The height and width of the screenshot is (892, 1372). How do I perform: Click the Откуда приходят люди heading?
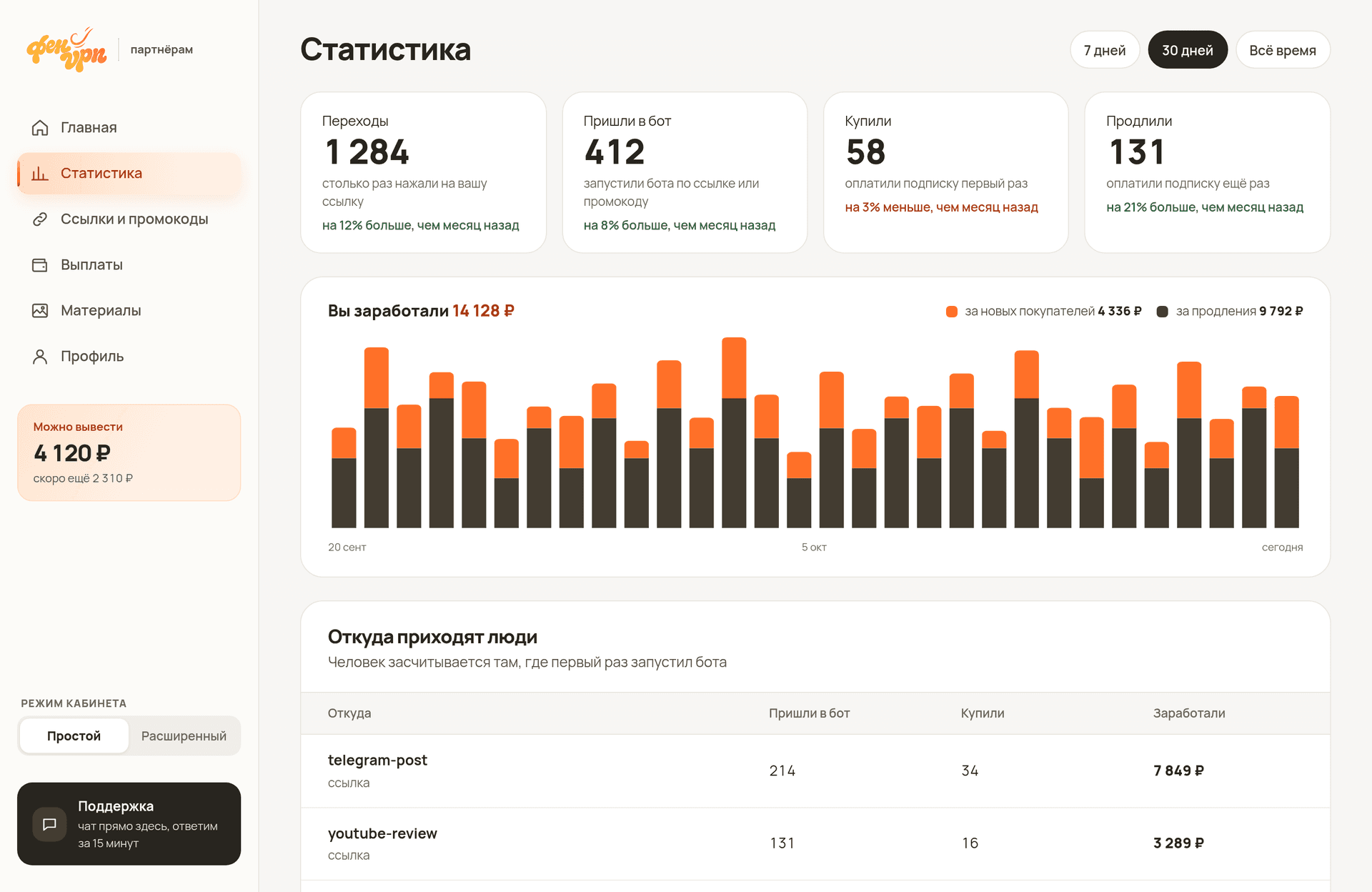[x=432, y=637]
